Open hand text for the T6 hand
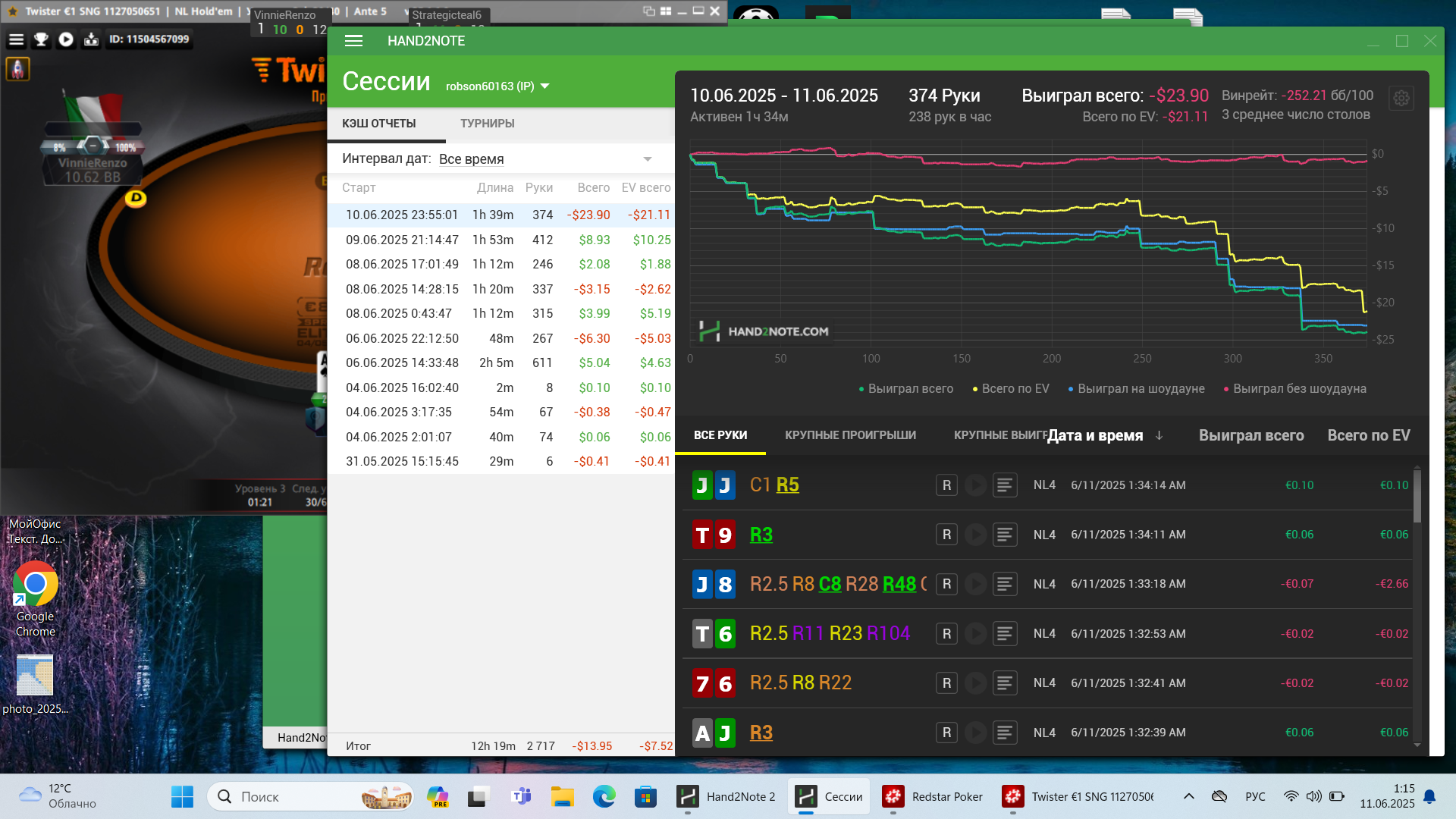 1005,633
